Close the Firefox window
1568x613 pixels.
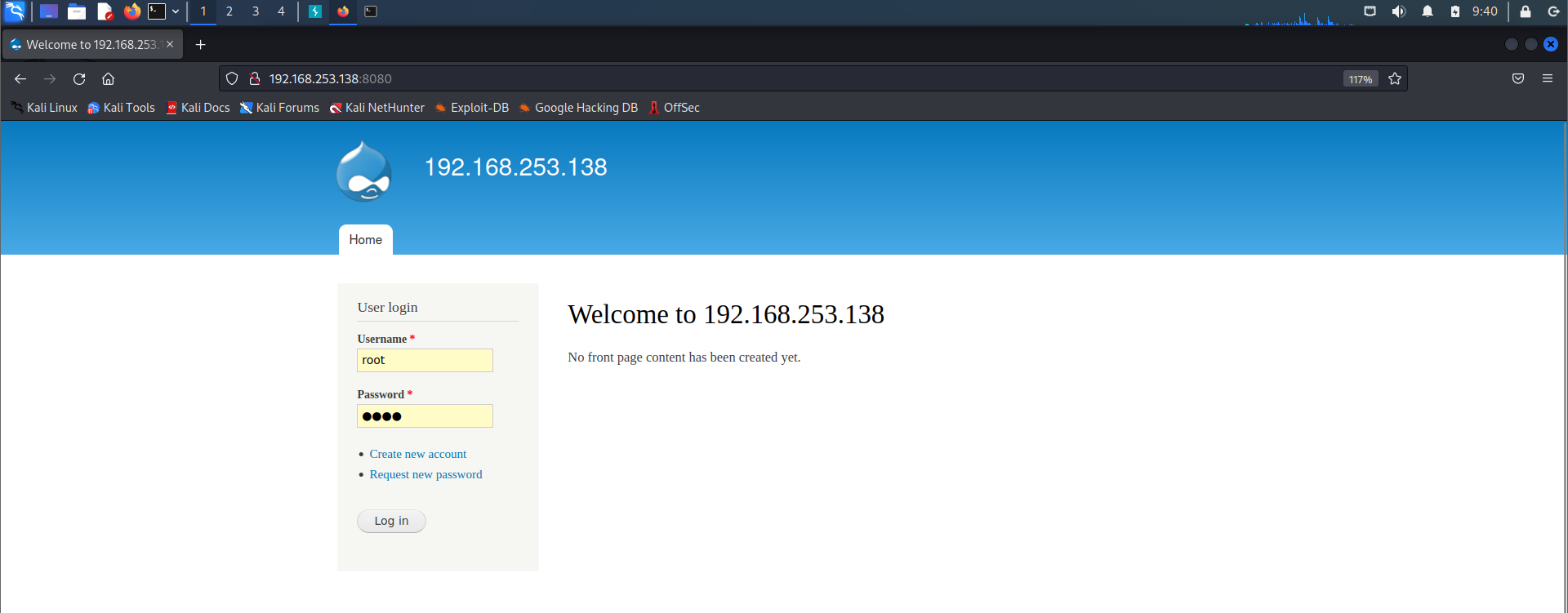pyautogui.click(x=1551, y=44)
